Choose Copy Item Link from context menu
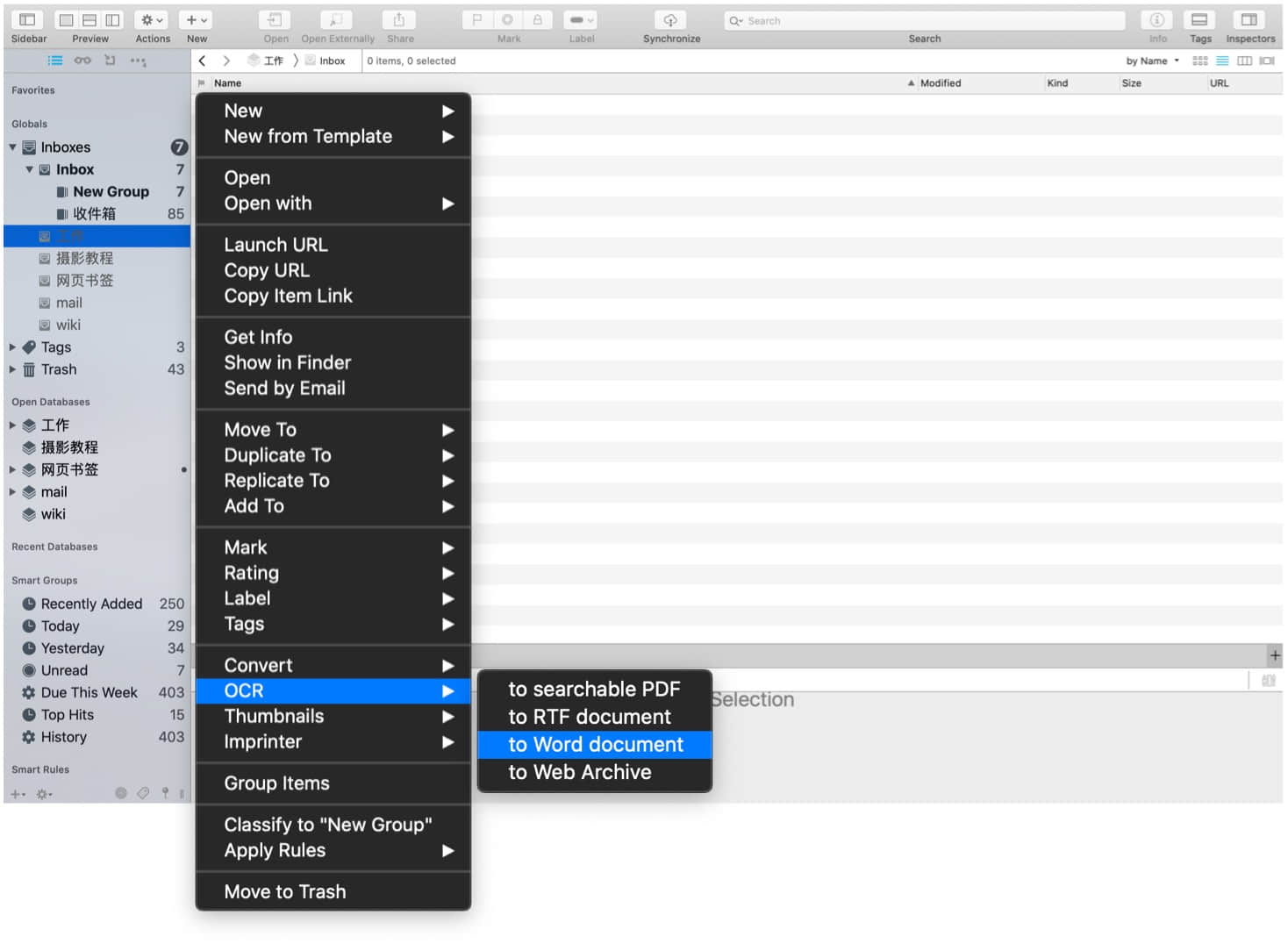 click(333, 297)
